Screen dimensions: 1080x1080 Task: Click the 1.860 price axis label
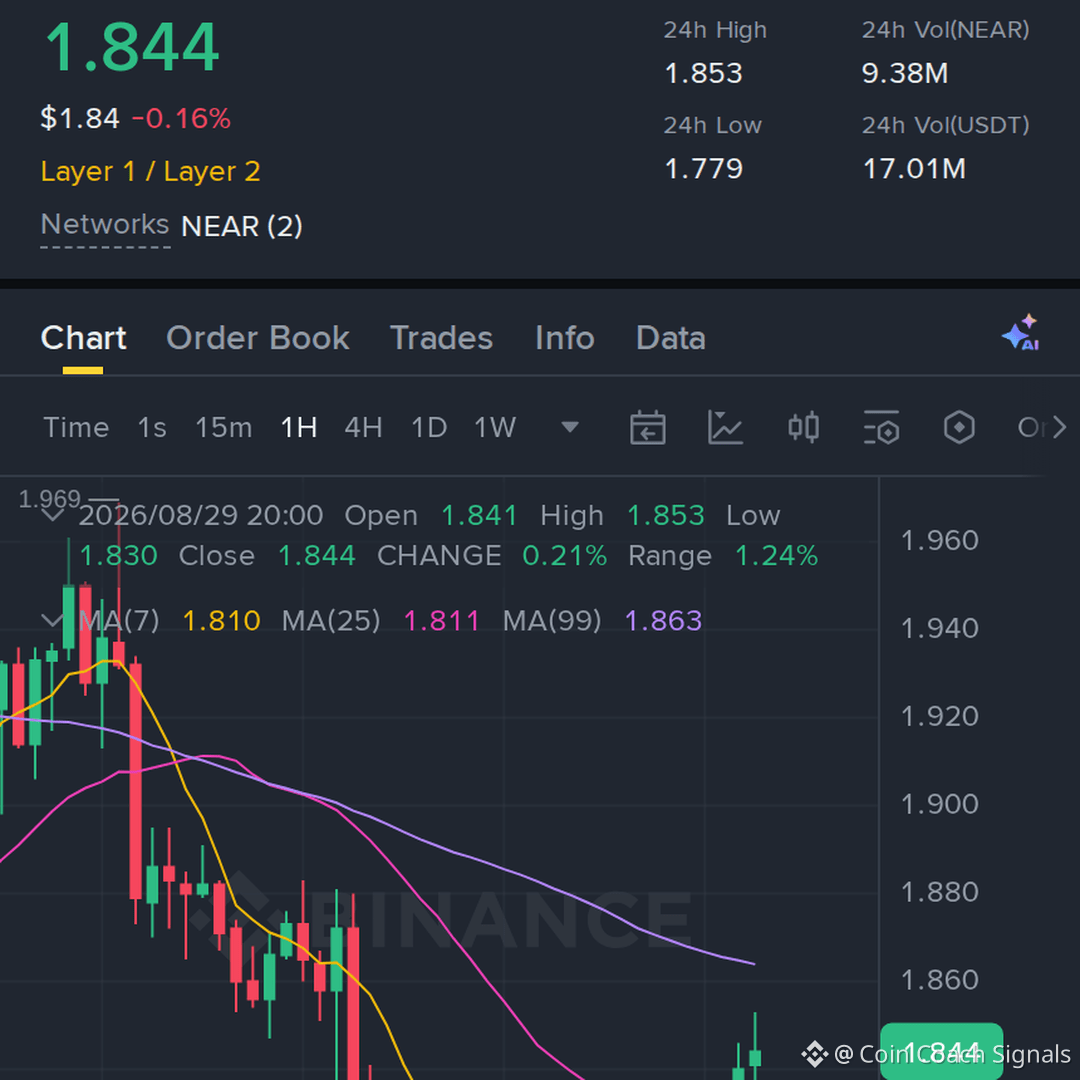[x=939, y=980]
